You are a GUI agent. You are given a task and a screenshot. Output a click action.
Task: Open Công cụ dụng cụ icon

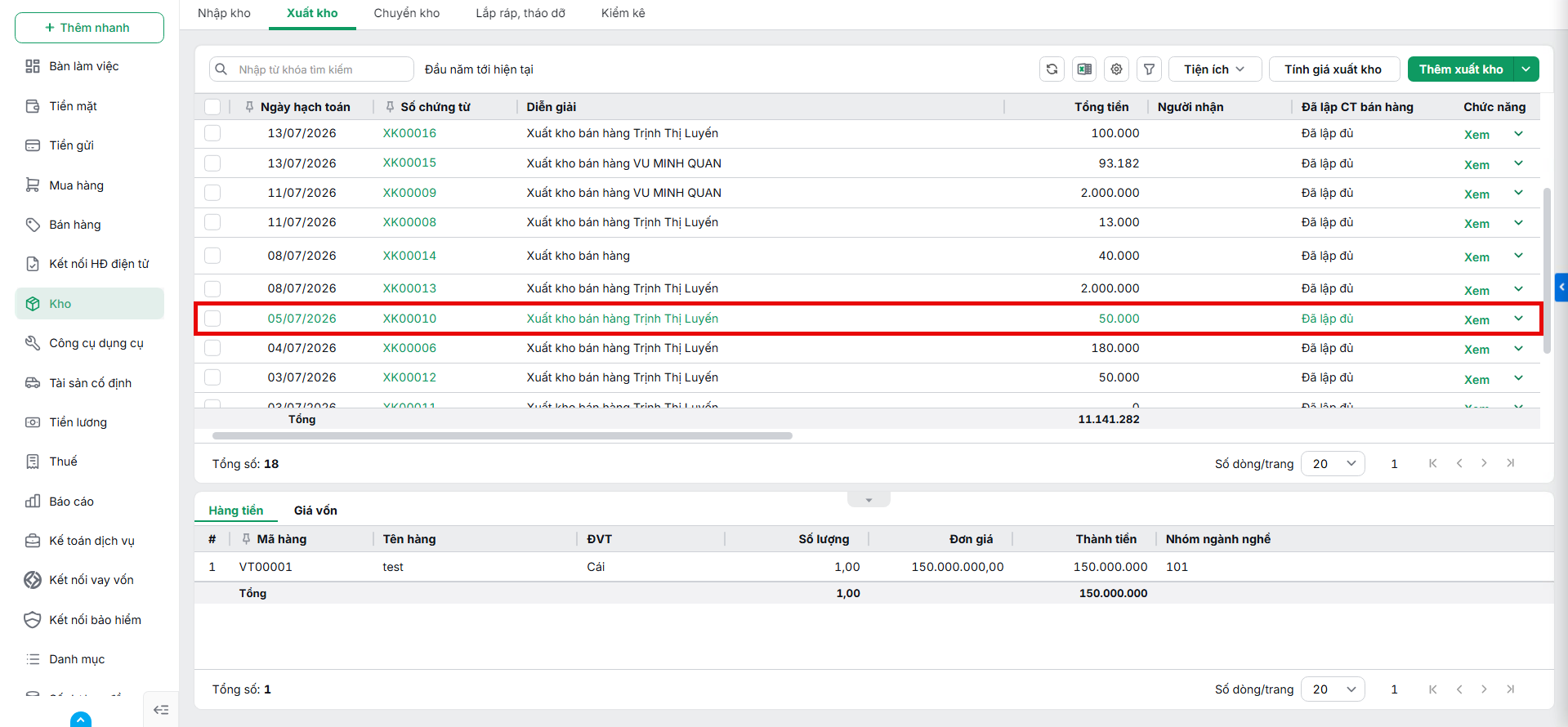[x=33, y=343]
